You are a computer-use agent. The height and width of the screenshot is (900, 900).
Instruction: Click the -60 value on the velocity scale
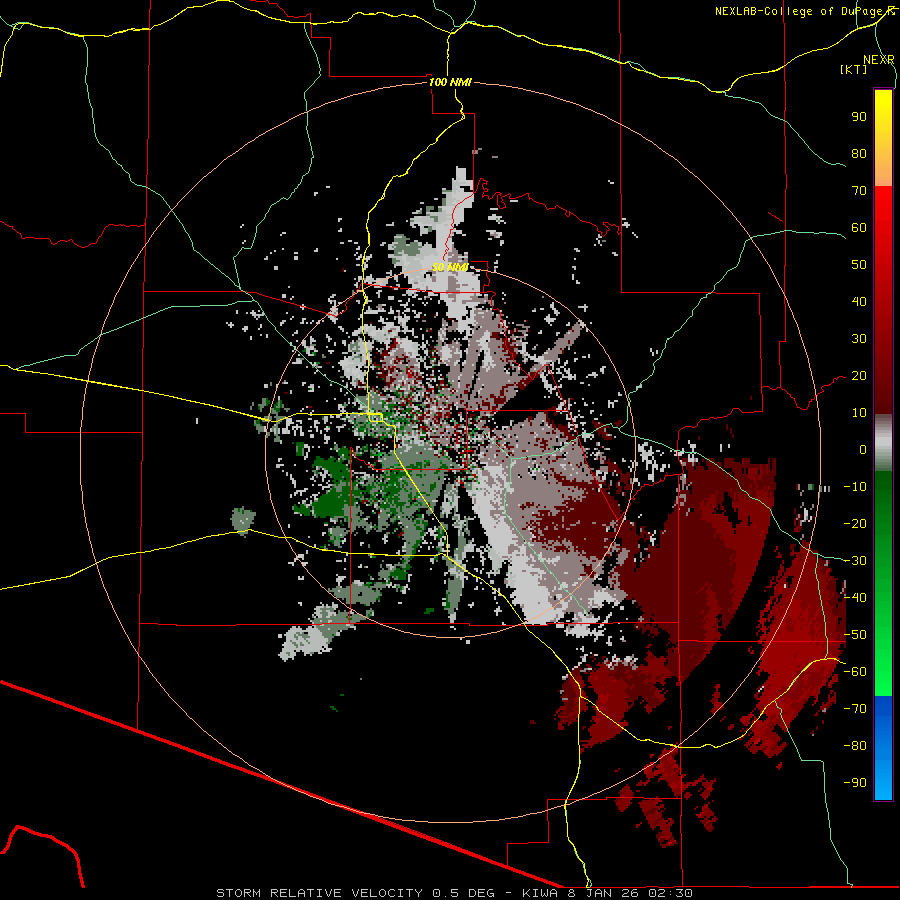855,672
